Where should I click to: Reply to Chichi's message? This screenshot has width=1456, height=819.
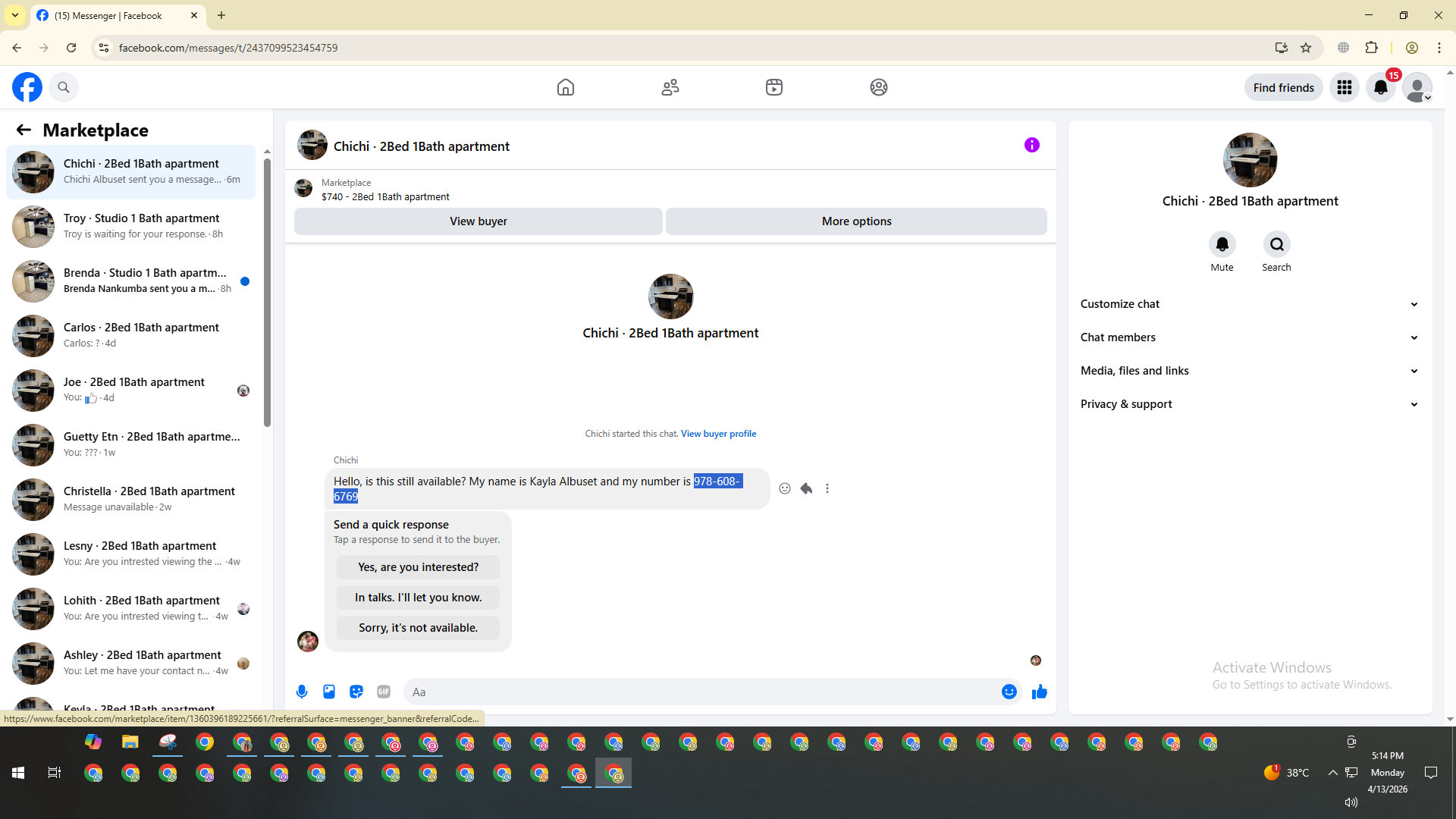(806, 488)
